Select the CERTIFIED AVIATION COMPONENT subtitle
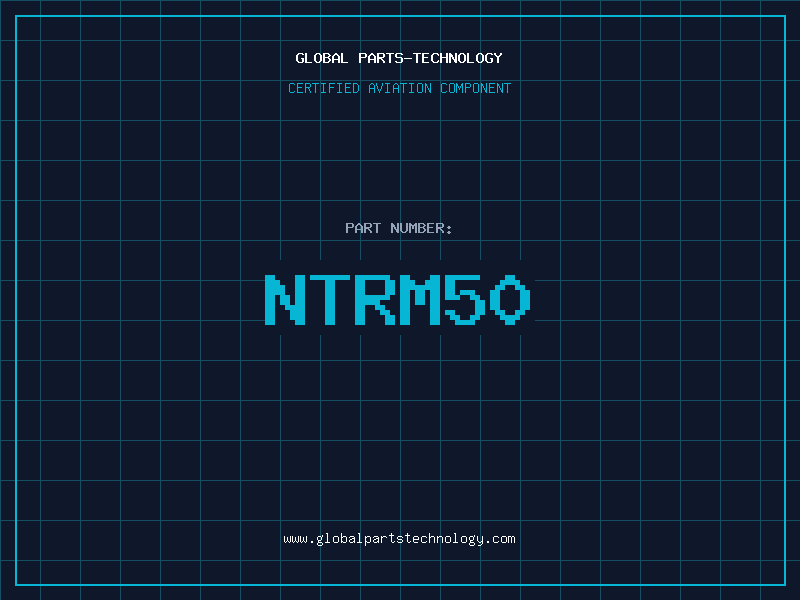The width and height of the screenshot is (800, 600). click(x=399, y=88)
